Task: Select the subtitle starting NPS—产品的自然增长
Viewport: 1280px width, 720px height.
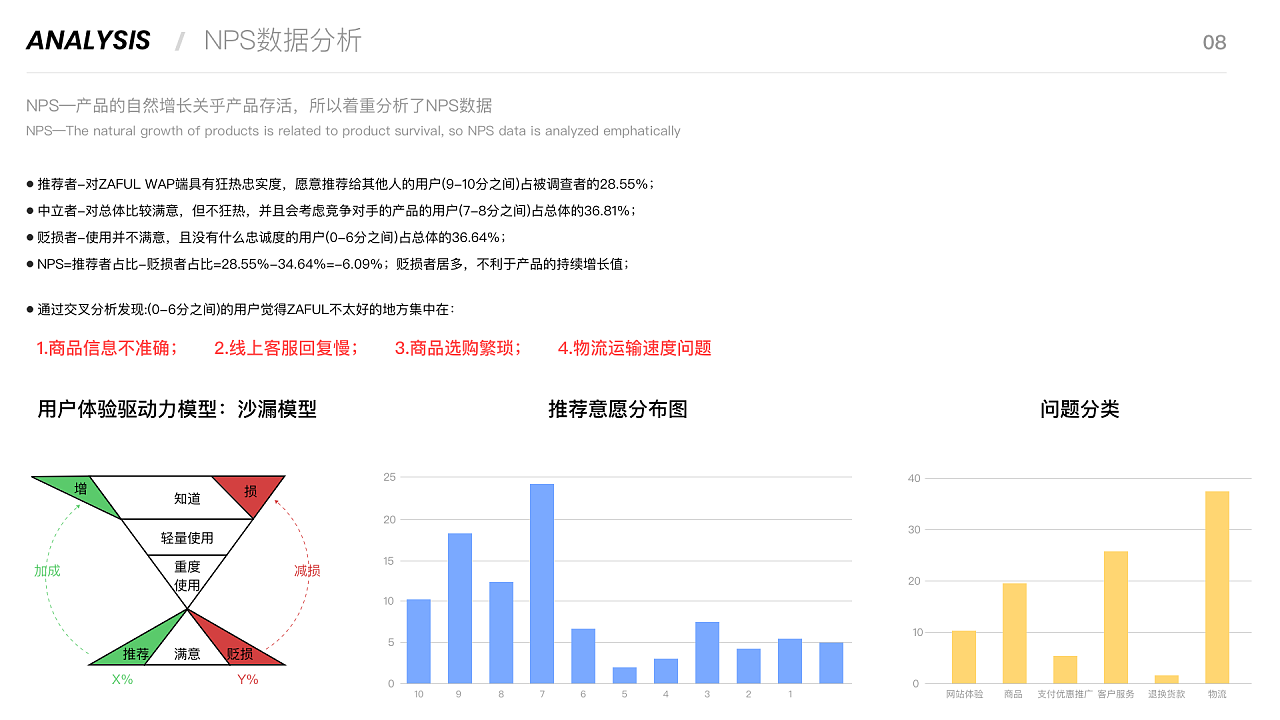Action: 259,105
